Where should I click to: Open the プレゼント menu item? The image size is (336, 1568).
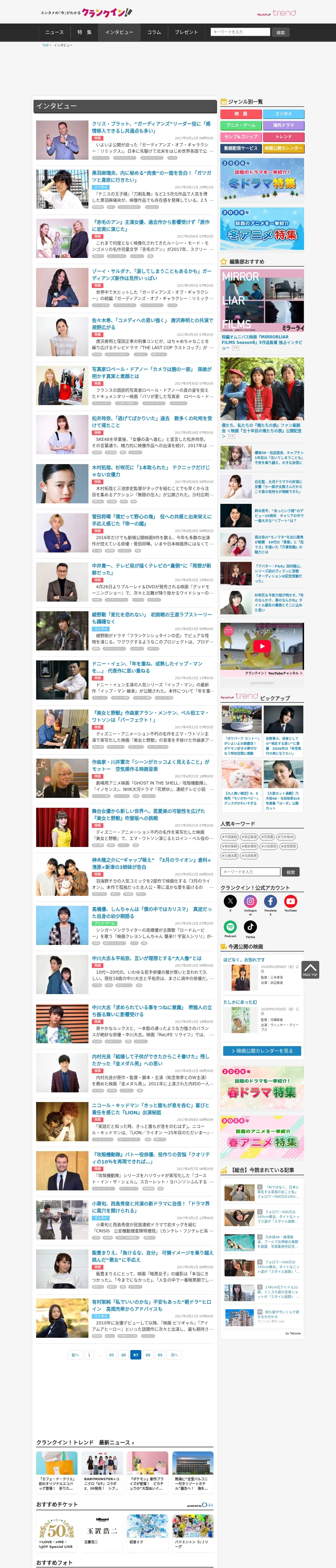pos(186,32)
